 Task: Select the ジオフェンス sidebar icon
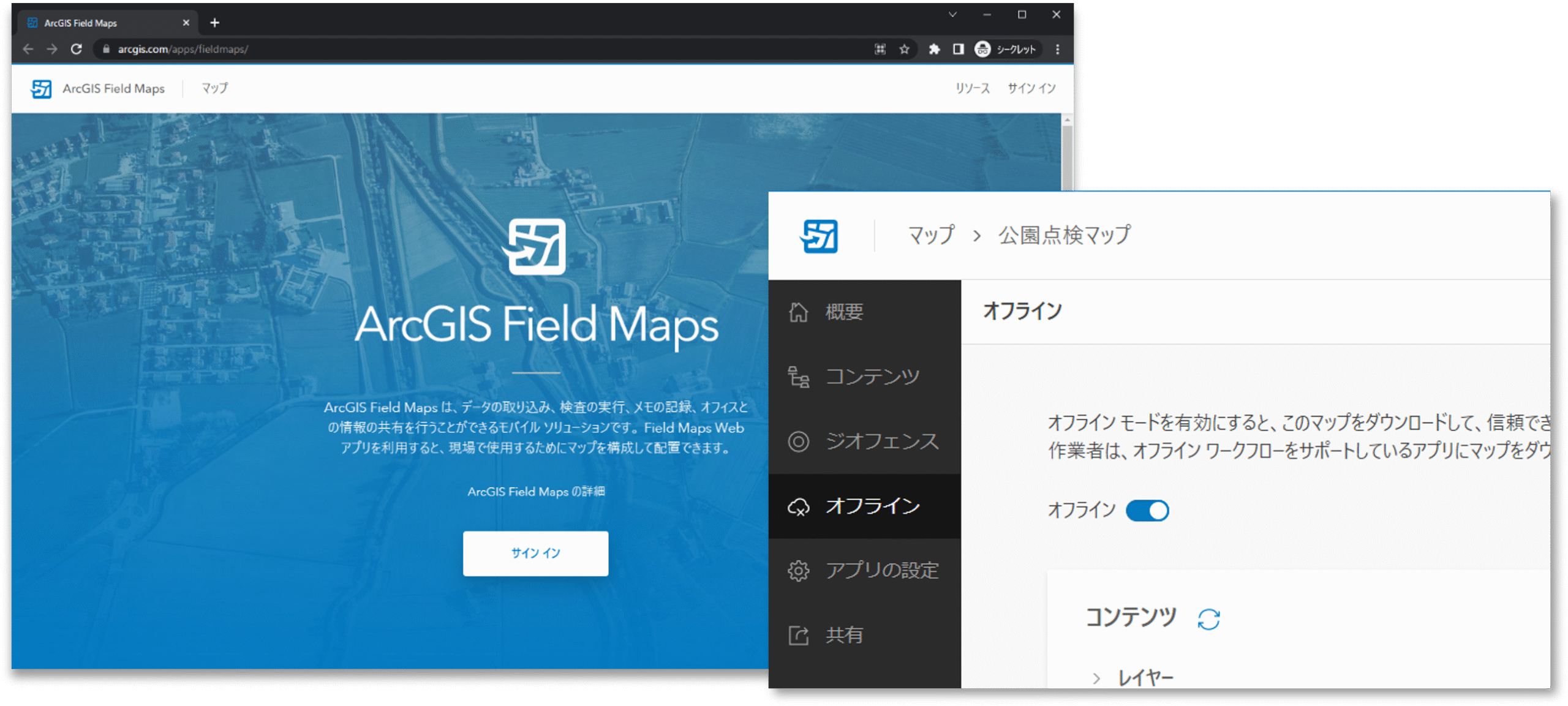[x=800, y=442]
